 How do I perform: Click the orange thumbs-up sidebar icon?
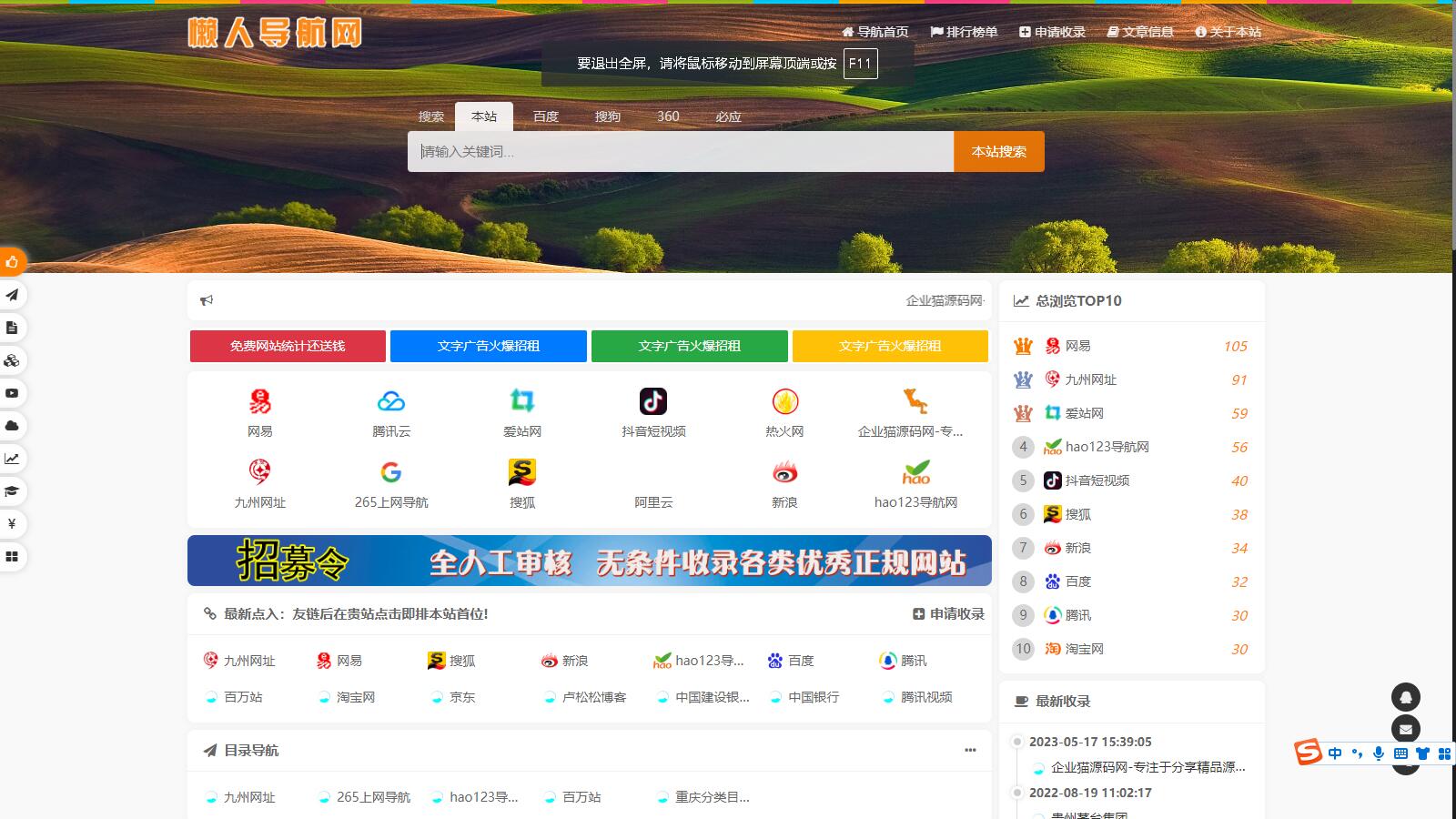point(12,262)
